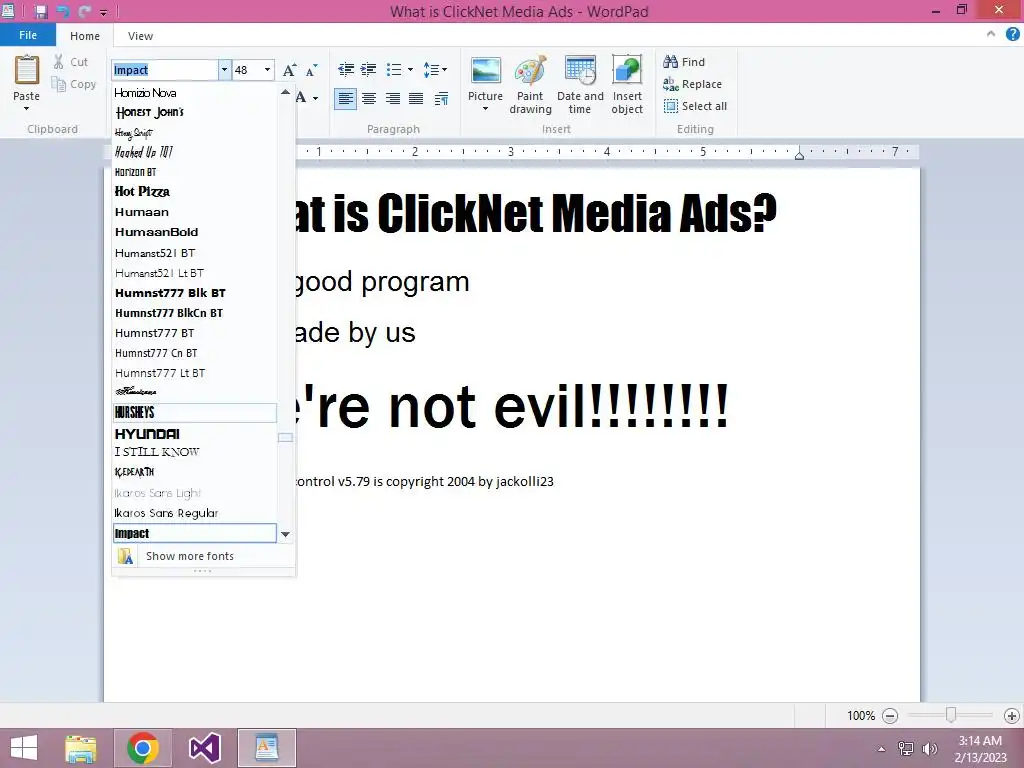Expand the bullet list style arrow

(x=410, y=69)
